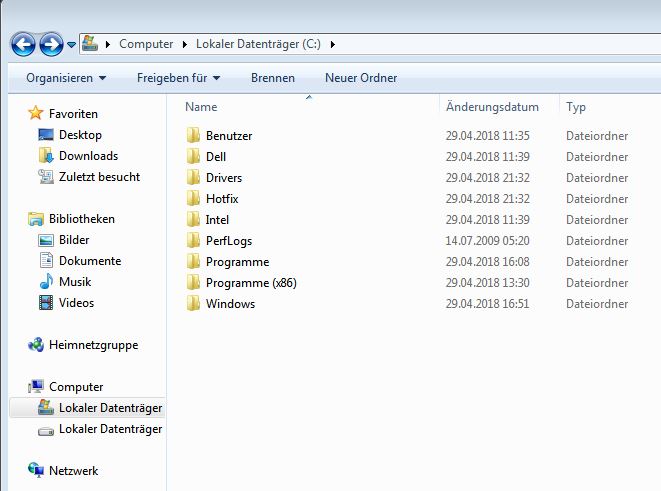Expand the Computer breadcrumb arrow
The height and width of the screenshot is (491, 661).
pyautogui.click(x=183, y=44)
